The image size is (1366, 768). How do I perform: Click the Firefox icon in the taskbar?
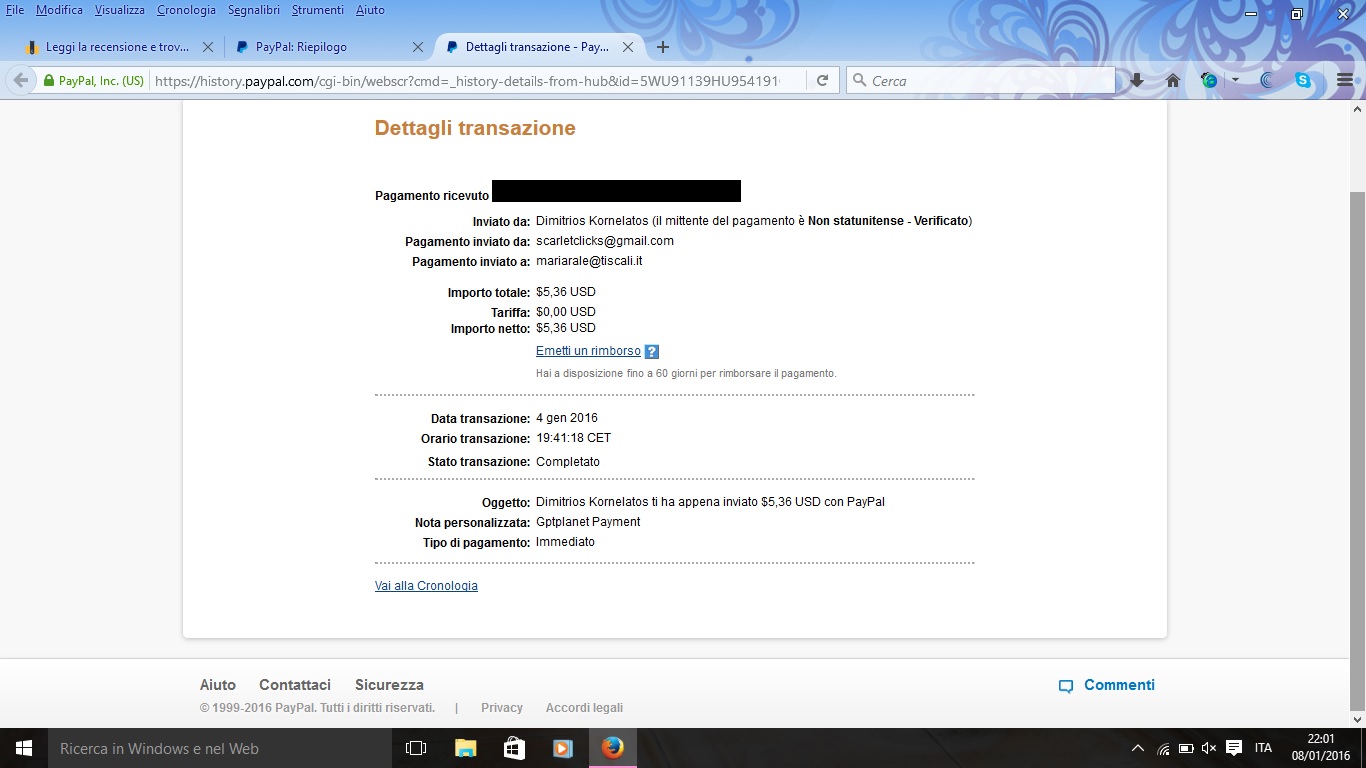coord(612,748)
